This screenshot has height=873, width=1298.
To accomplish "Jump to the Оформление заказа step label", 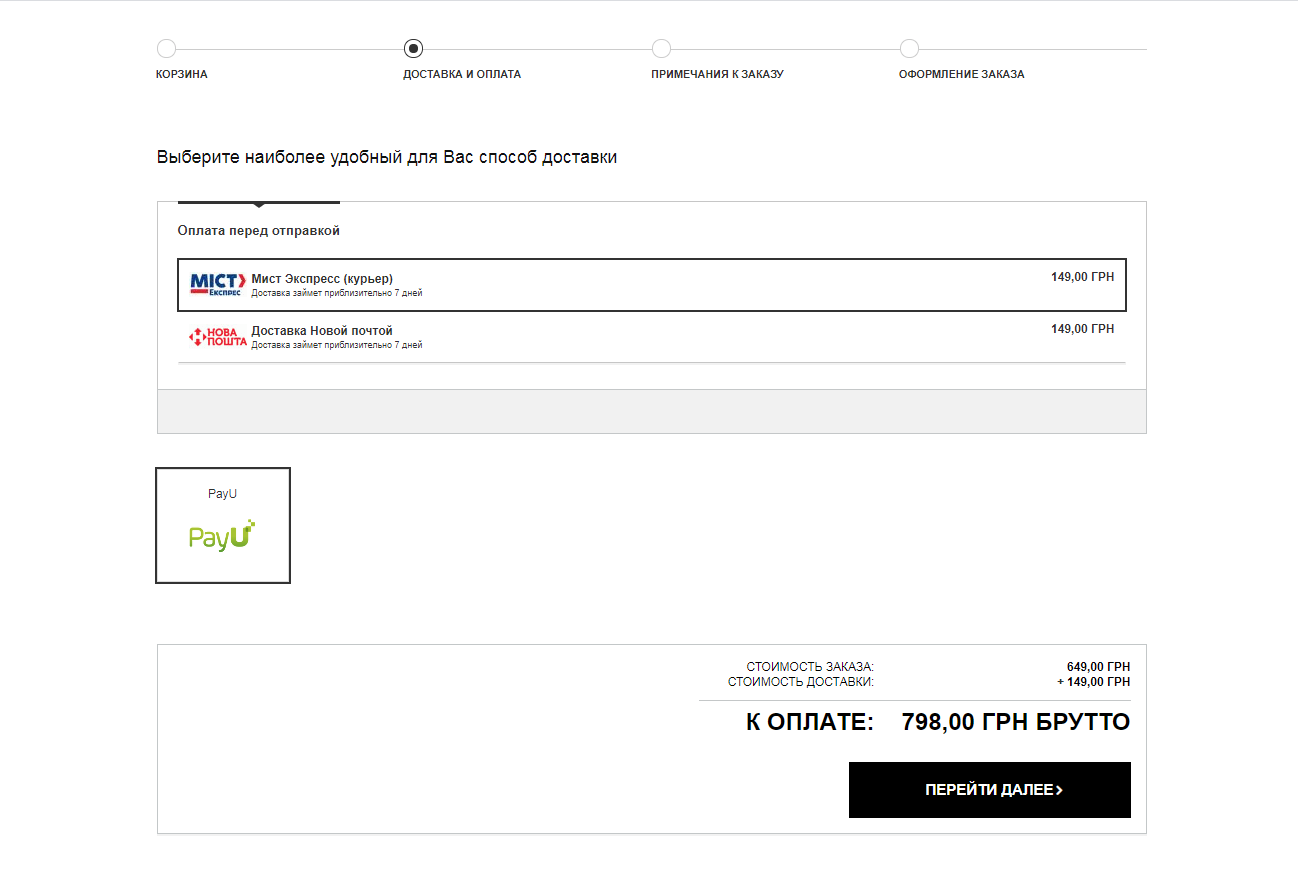I will 961,74.
